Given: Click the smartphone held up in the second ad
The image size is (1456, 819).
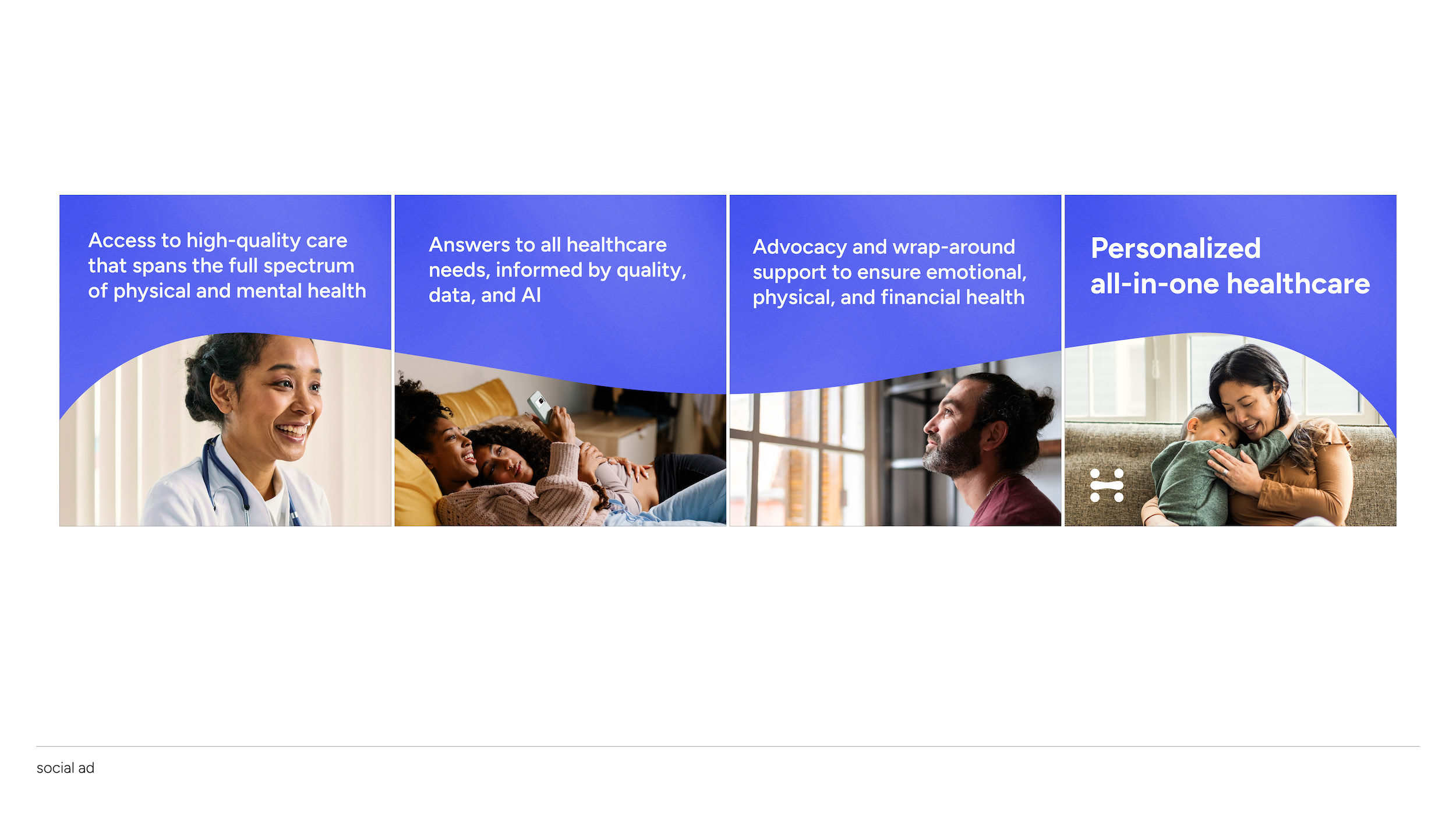Looking at the screenshot, I should tap(540, 405).
